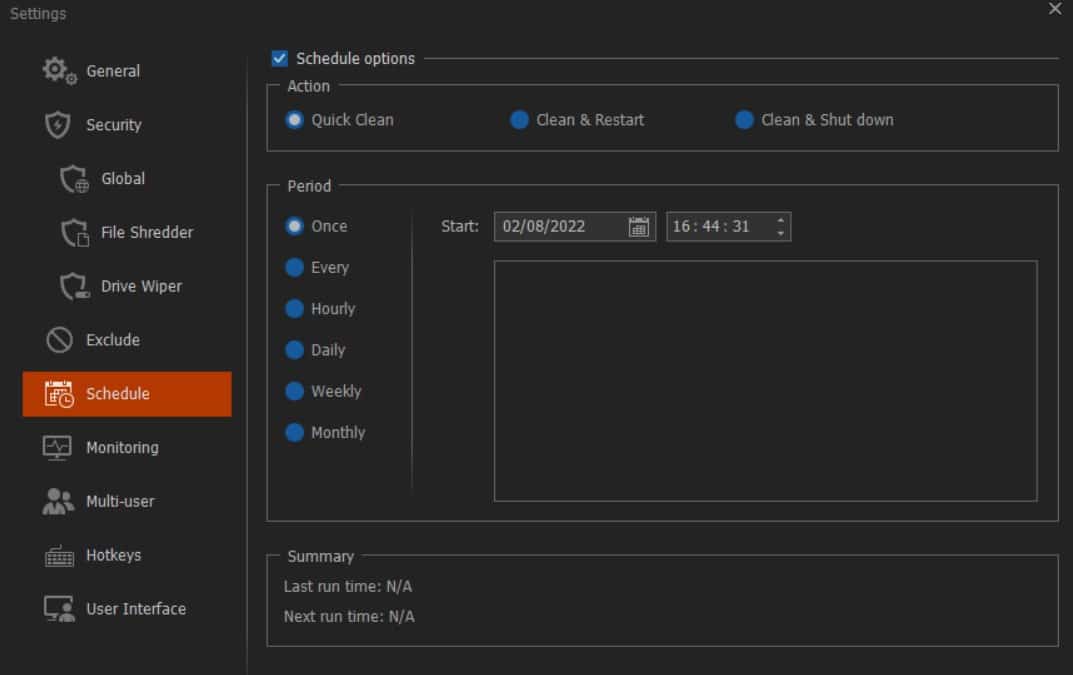Open the File Shredder icon
The image size is (1073, 675).
(x=74, y=233)
